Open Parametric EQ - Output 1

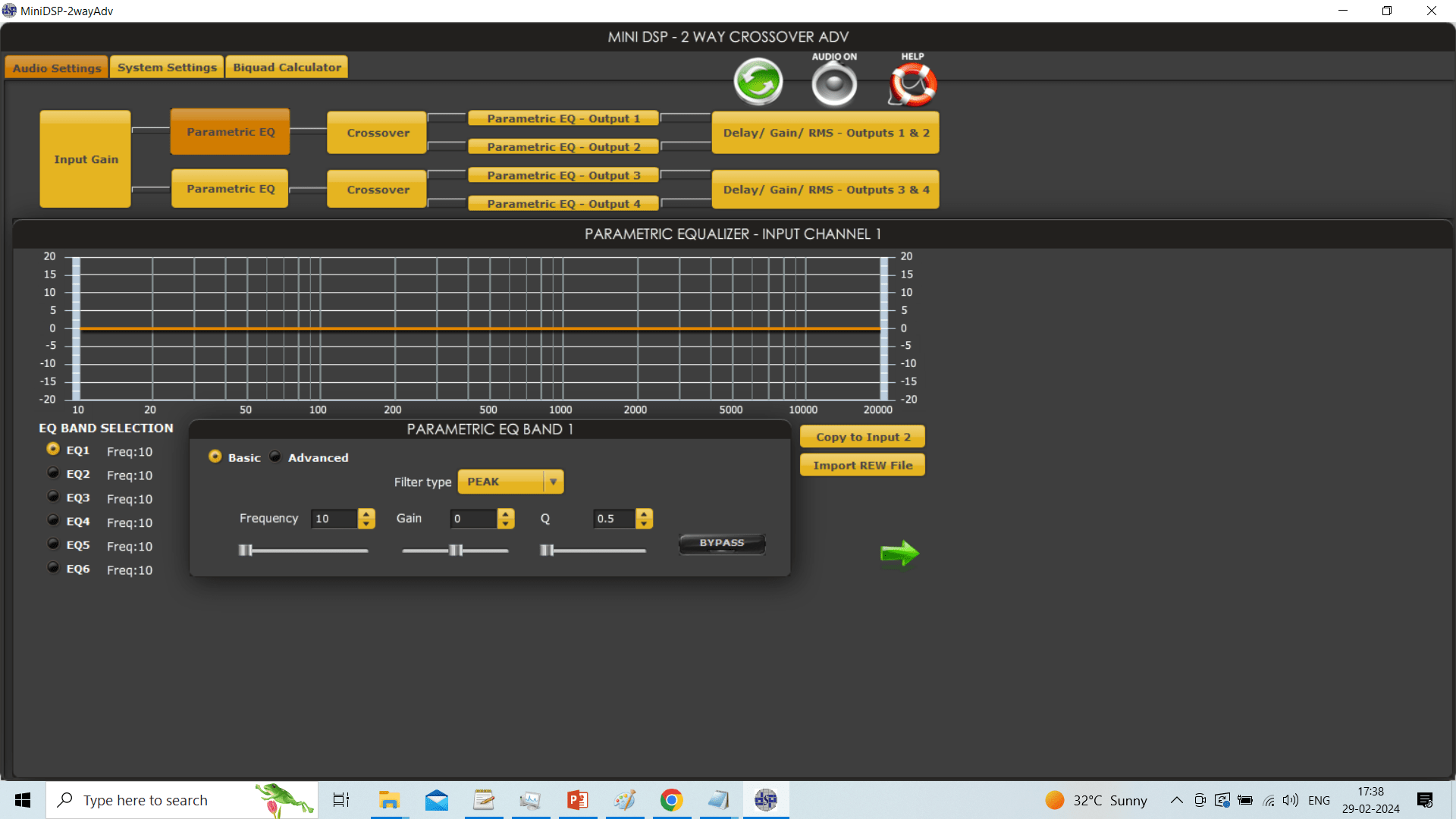pos(563,118)
